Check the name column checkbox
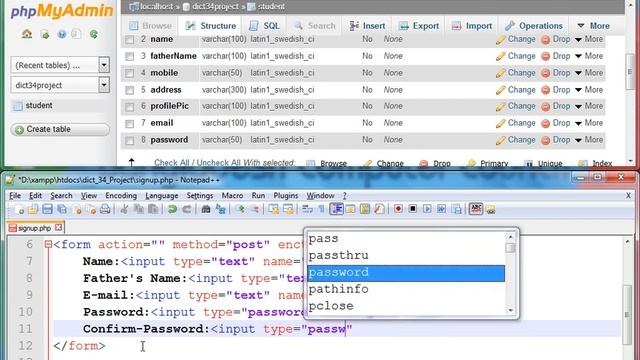 (x=129, y=40)
